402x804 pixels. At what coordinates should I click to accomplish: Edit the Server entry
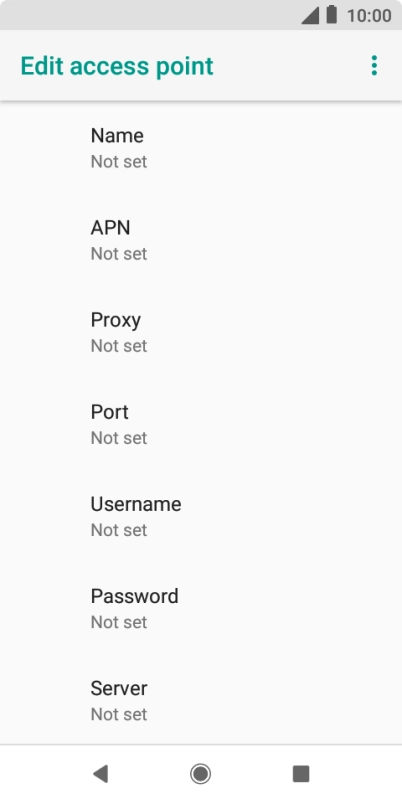pos(201,700)
